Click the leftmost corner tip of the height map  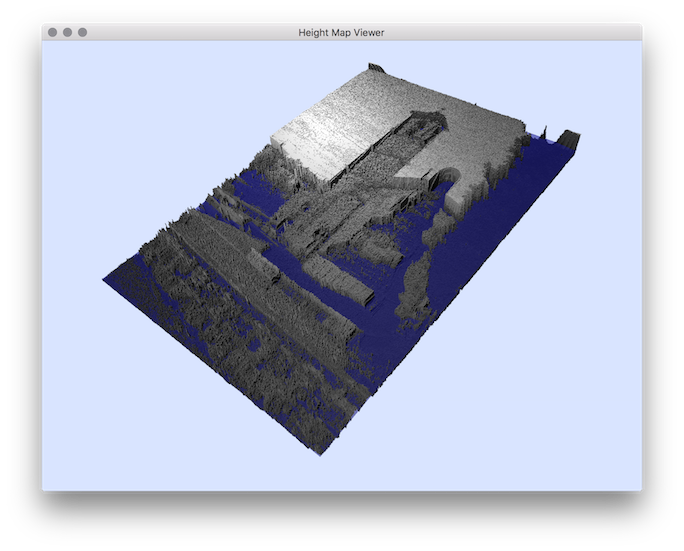point(105,279)
